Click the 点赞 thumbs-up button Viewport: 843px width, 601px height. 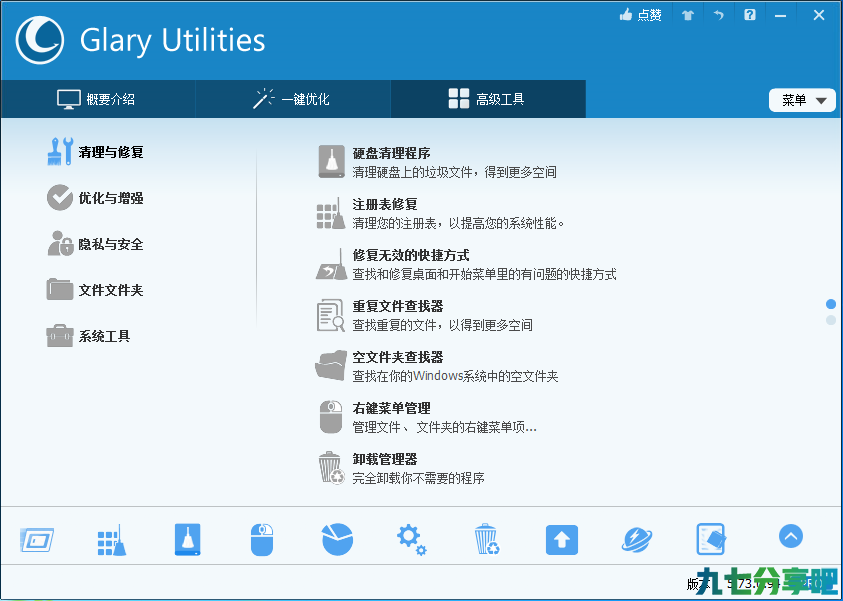coord(640,15)
